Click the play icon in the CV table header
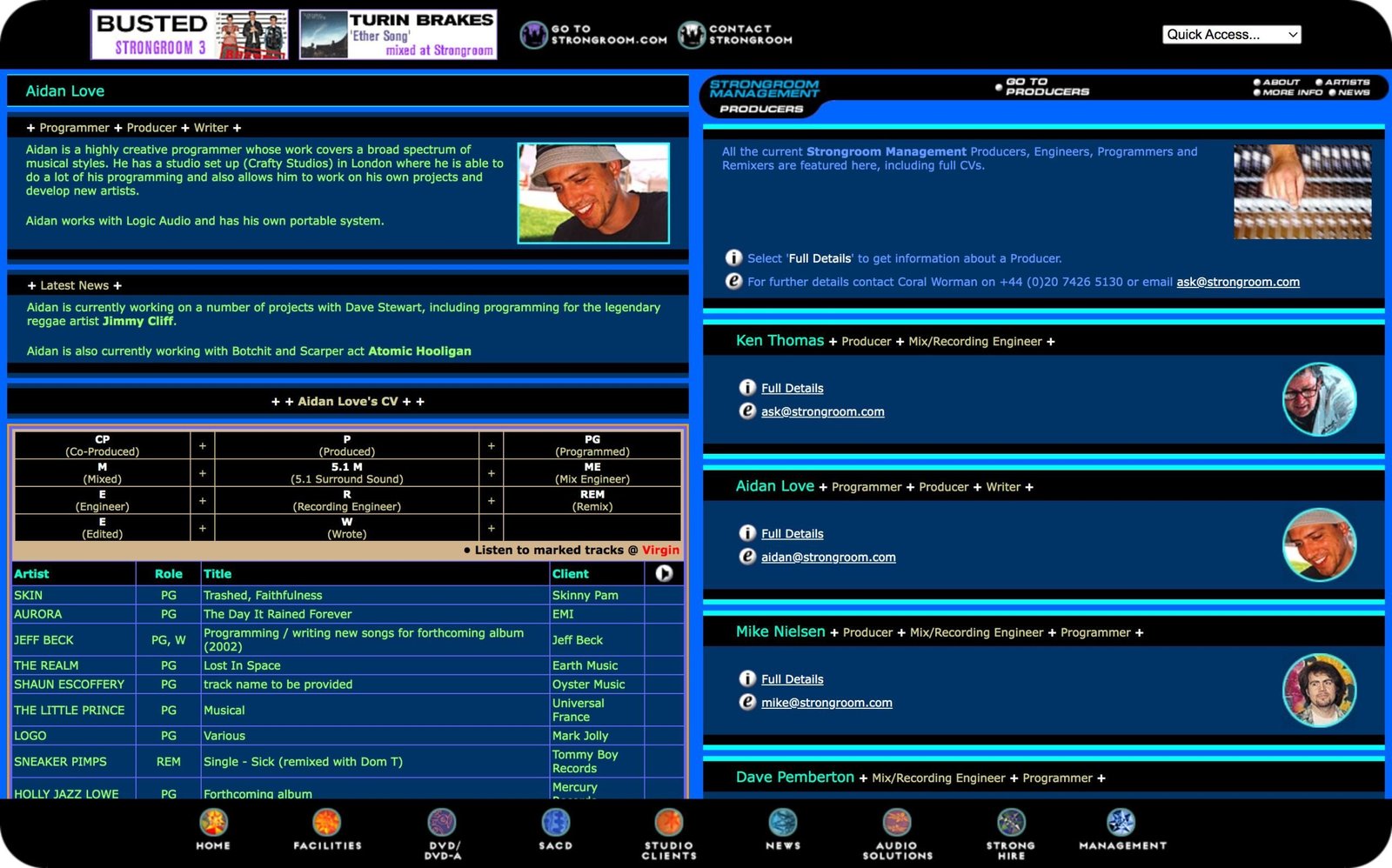This screenshot has height=868, width=1392. 664,573
